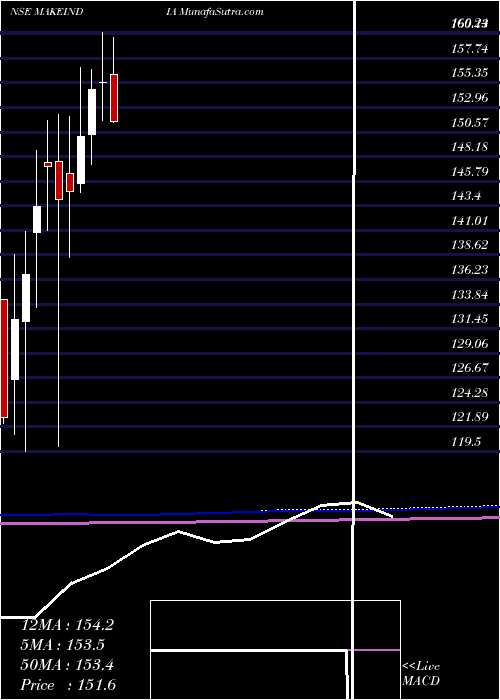This screenshot has height=700, width=500.
Task: Select the 145.79 price level label
Action: pos(469,171)
